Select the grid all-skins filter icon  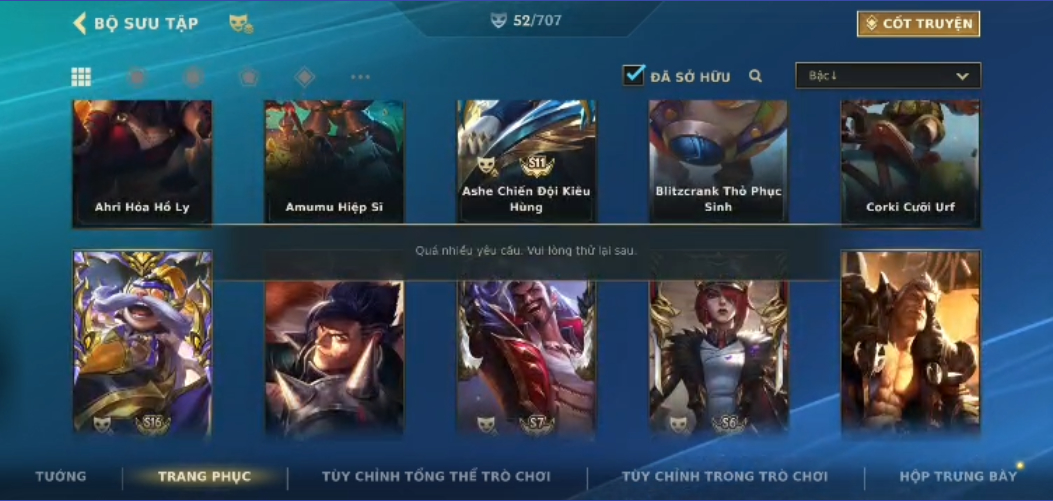(81, 77)
